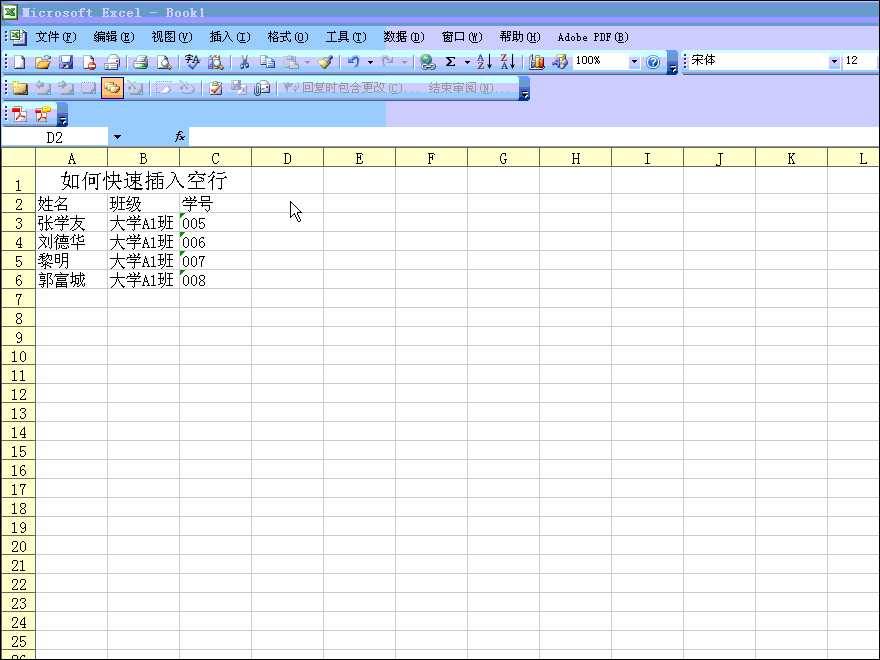Toggle the highlighted Show All Comments button

111,88
